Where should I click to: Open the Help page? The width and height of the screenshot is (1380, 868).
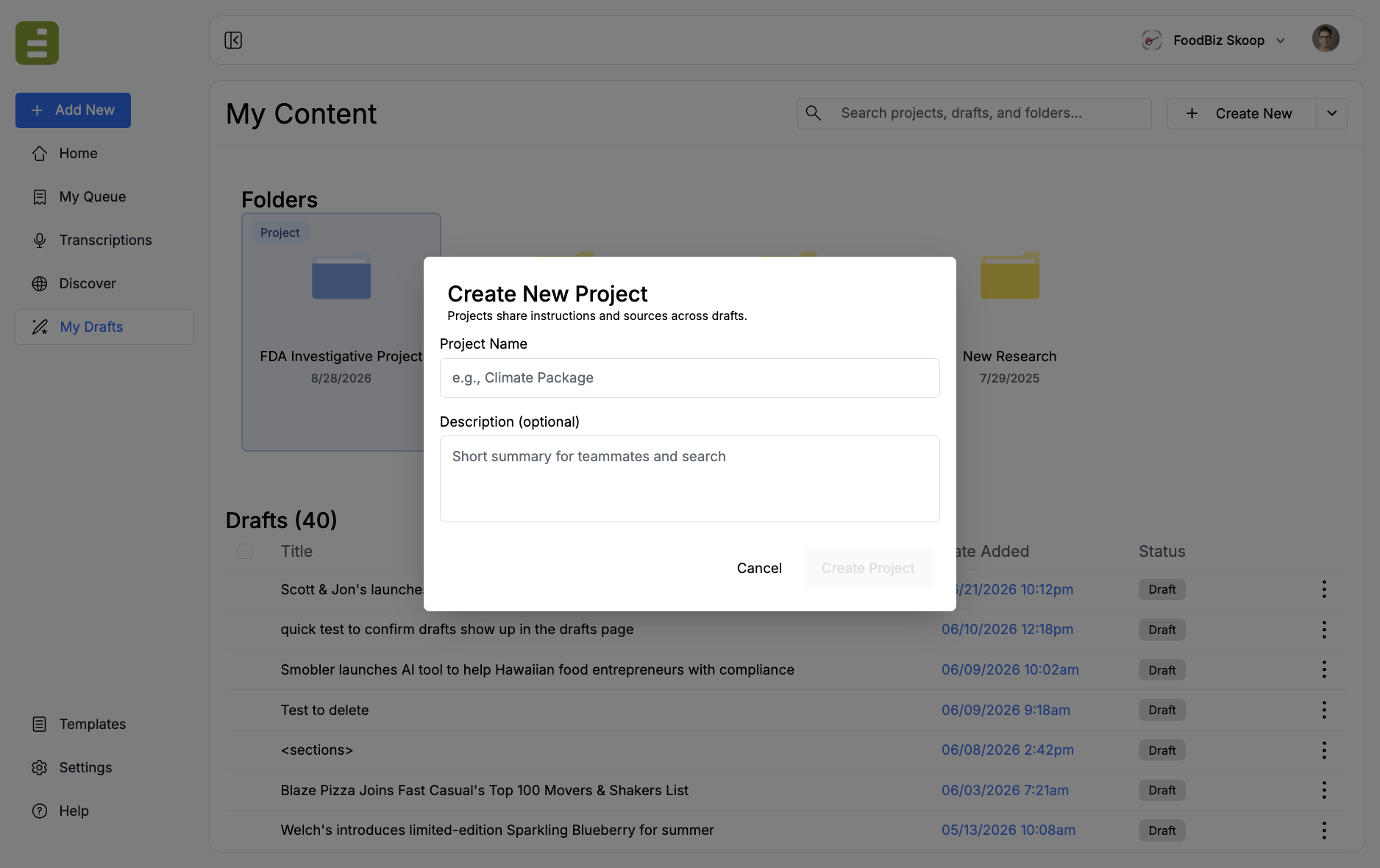(104, 811)
